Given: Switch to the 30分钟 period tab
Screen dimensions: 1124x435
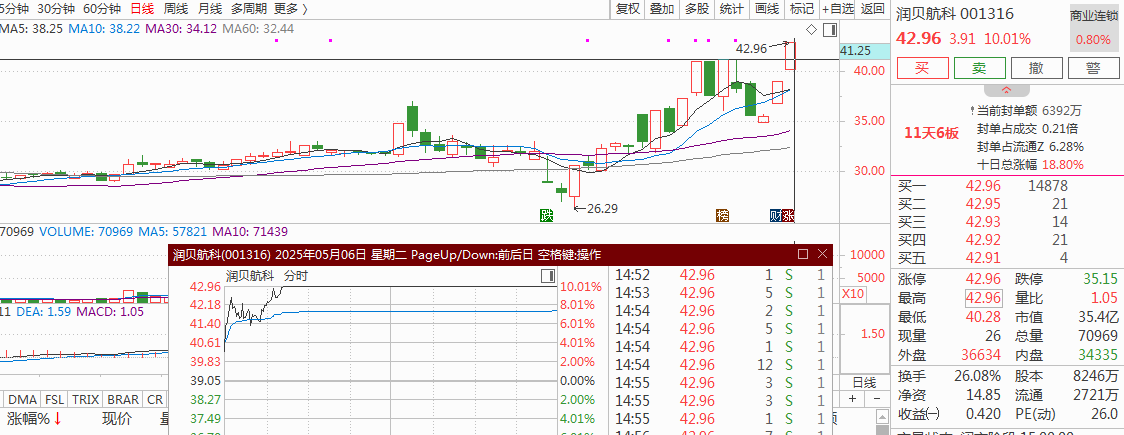Looking at the screenshot, I should coord(55,9).
